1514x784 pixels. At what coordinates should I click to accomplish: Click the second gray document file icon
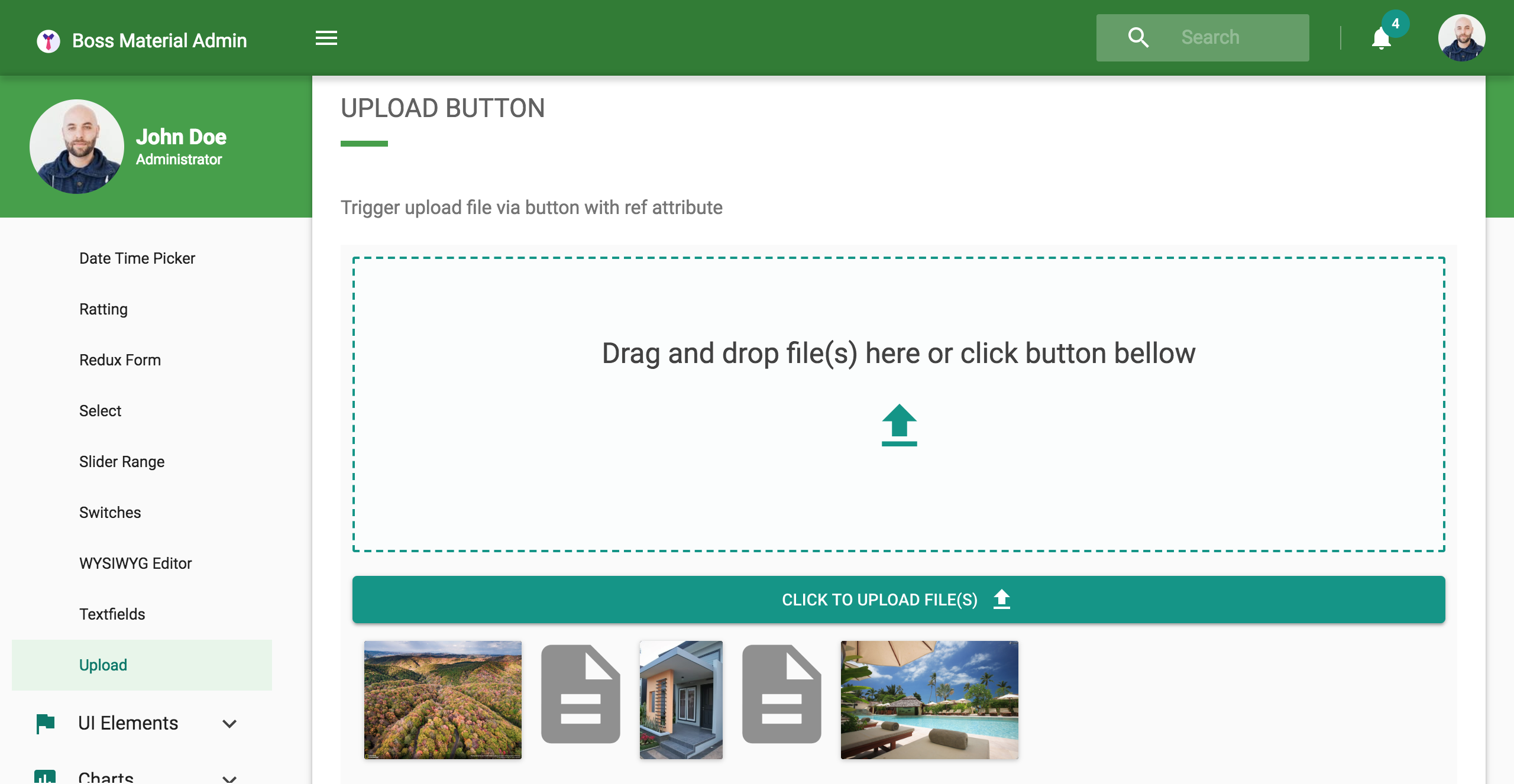781,694
